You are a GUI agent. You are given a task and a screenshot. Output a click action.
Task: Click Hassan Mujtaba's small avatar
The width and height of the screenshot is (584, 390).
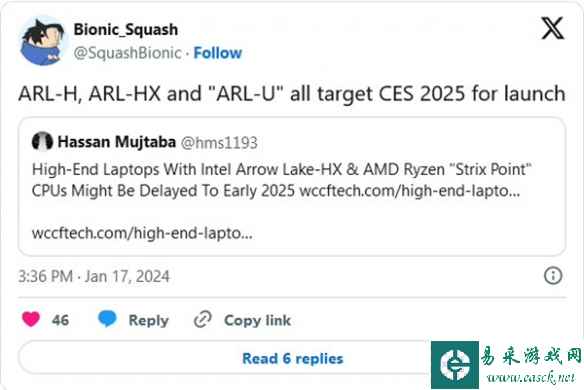[42, 142]
